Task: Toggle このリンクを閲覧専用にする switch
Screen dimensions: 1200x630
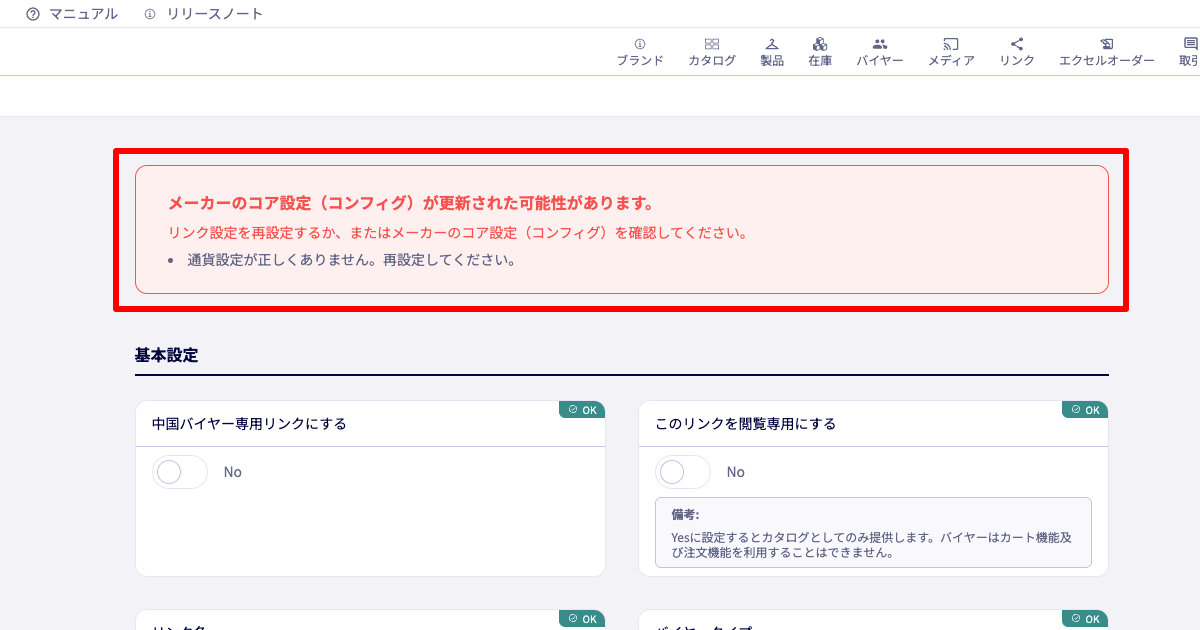Action: (x=683, y=472)
